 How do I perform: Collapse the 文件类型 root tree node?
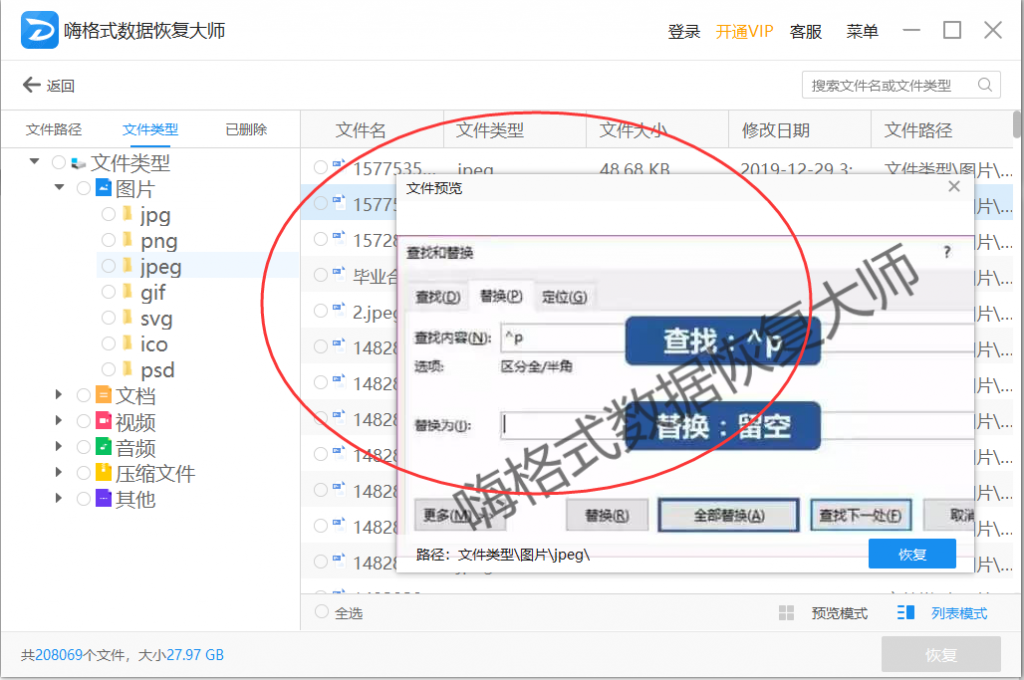[34, 161]
